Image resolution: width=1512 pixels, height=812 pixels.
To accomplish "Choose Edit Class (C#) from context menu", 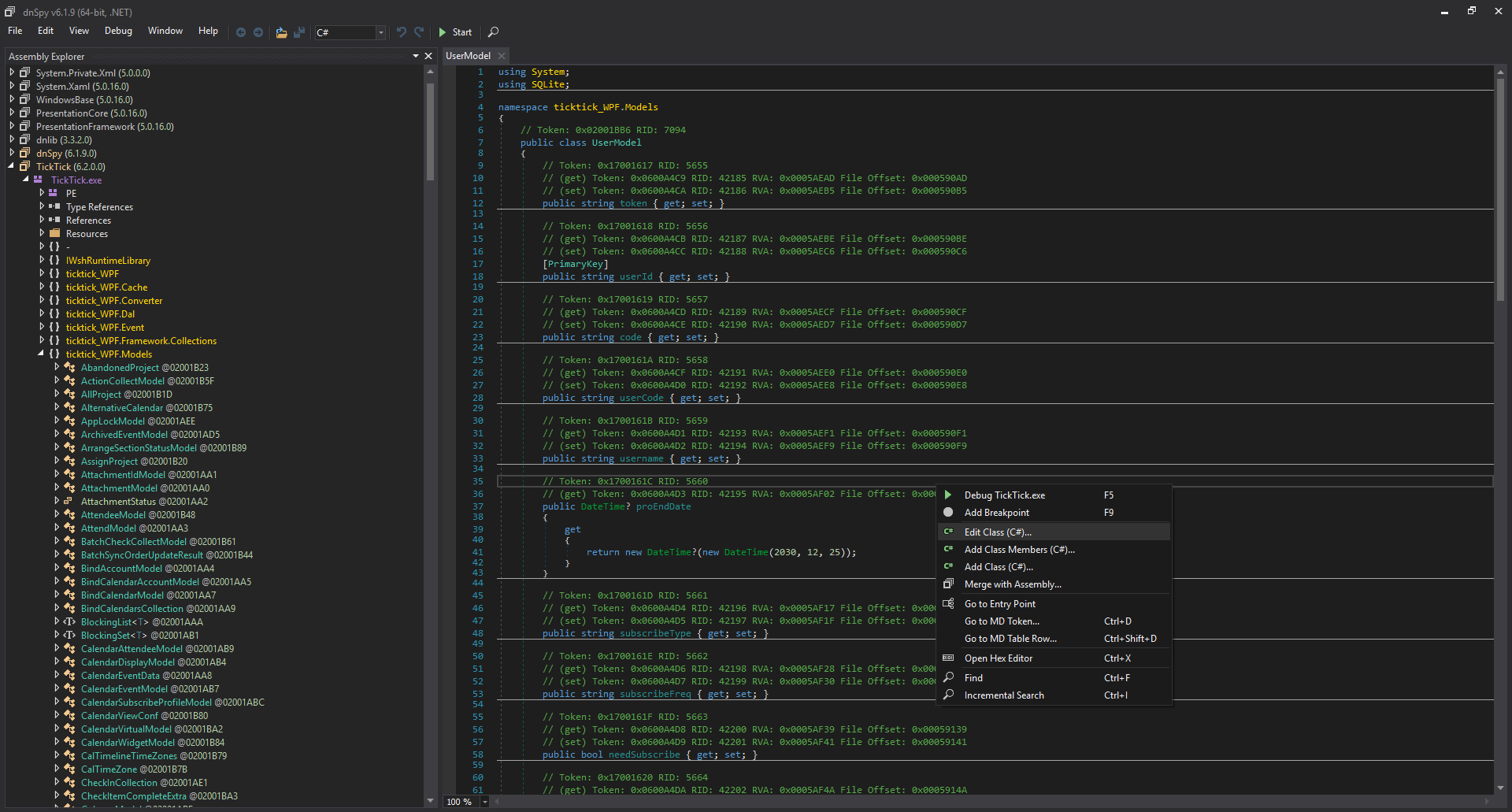I will pyautogui.click(x=998, y=532).
